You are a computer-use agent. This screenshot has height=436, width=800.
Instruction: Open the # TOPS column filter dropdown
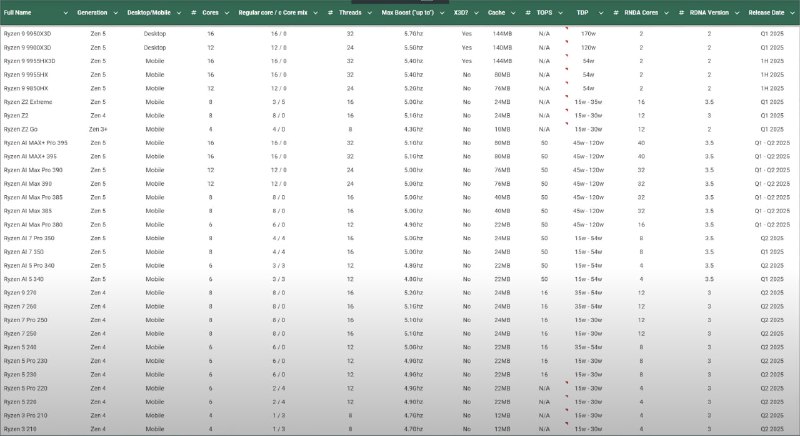point(560,13)
